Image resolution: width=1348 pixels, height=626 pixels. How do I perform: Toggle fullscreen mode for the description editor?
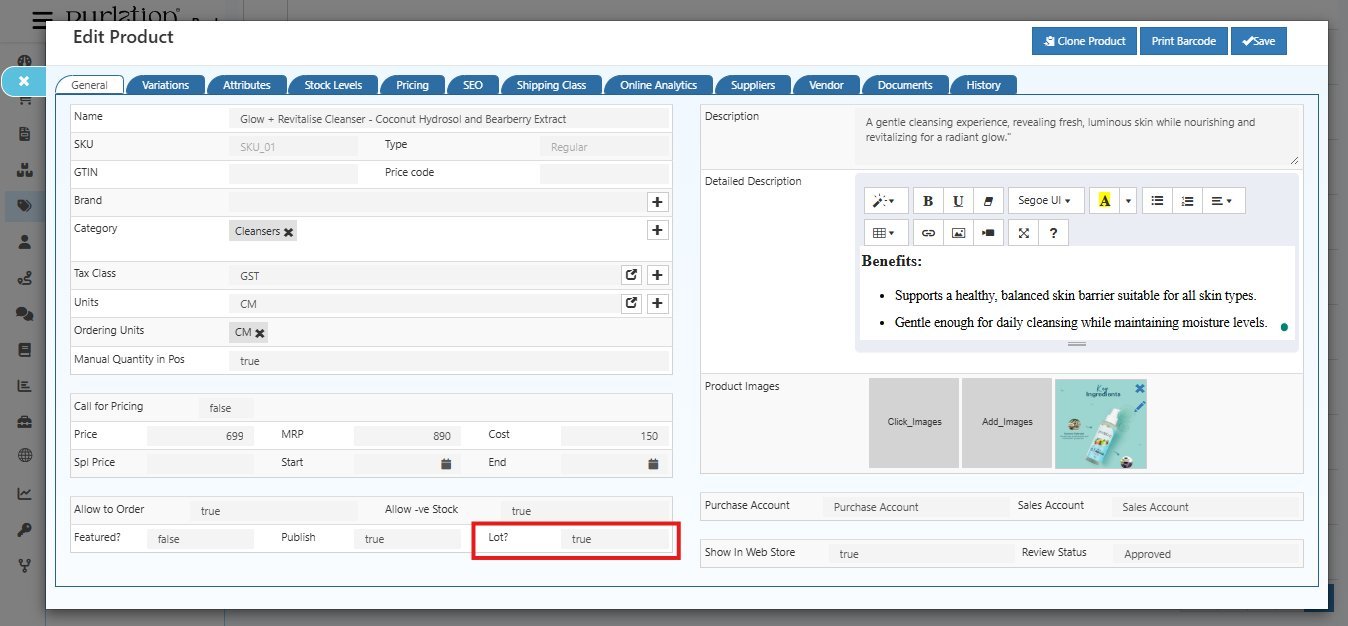click(1023, 232)
